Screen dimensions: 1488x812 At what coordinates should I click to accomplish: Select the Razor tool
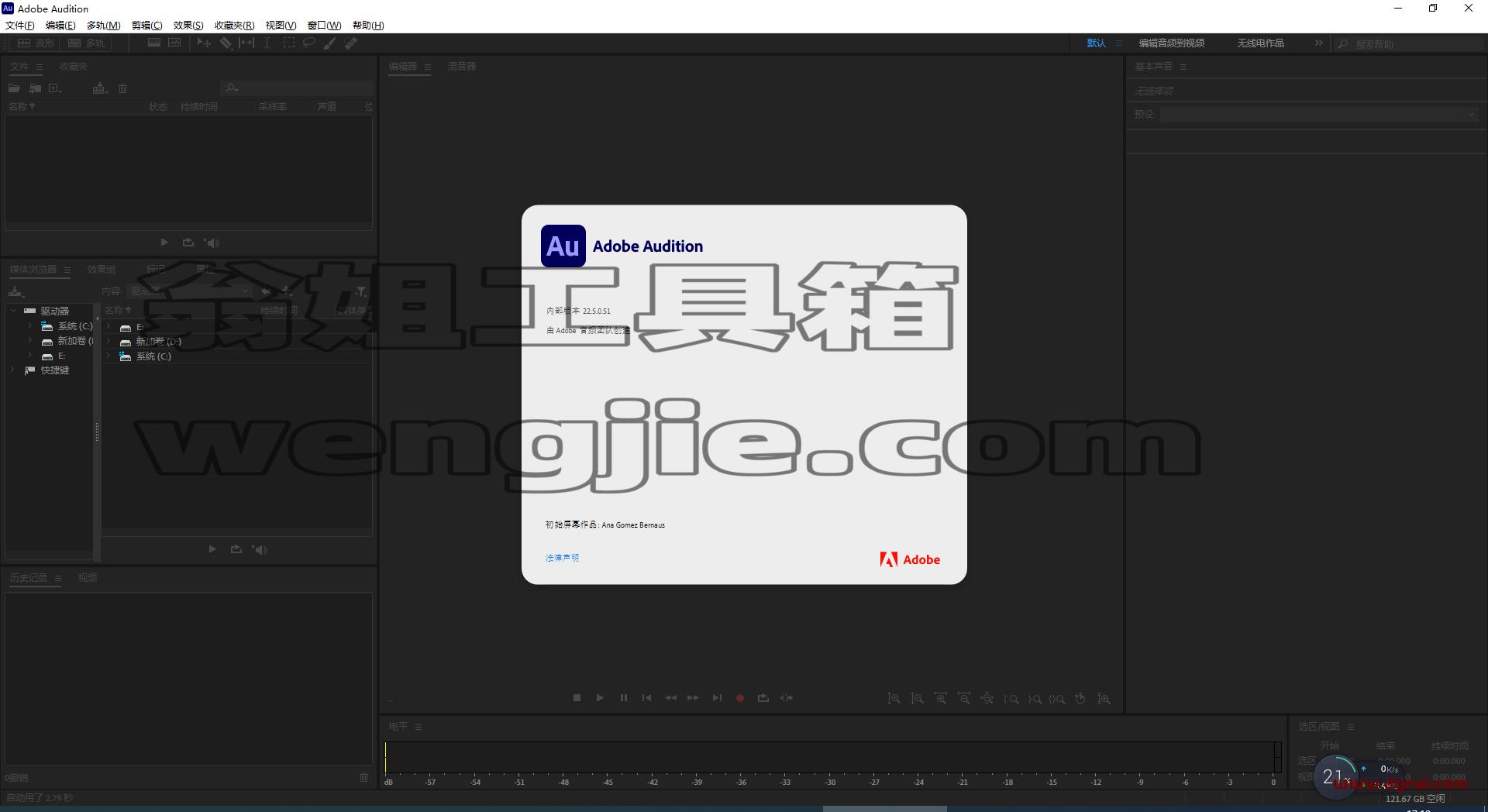click(x=226, y=43)
